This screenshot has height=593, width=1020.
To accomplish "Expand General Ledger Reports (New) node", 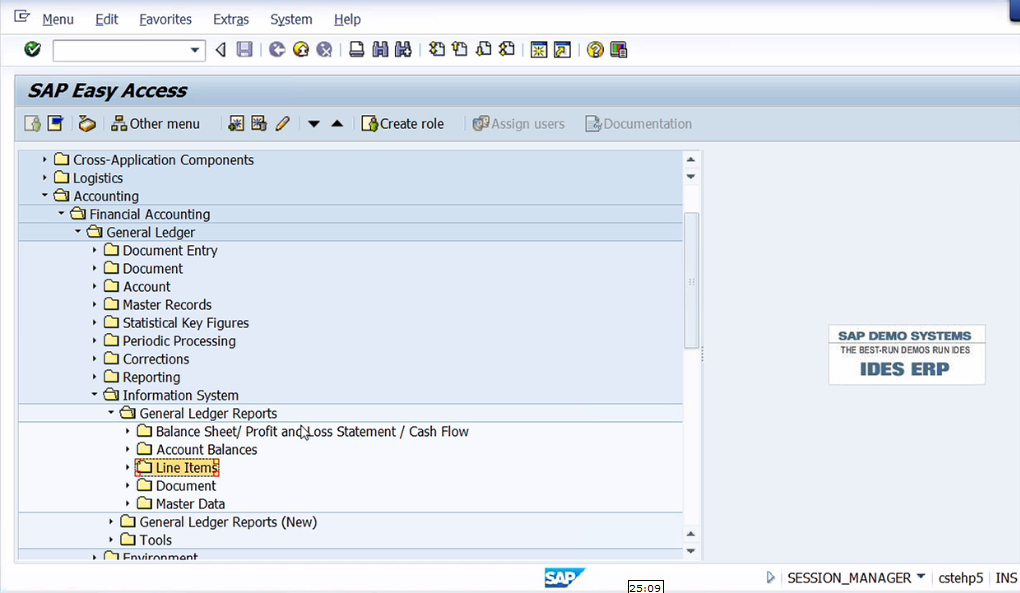I will tap(111, 521).
